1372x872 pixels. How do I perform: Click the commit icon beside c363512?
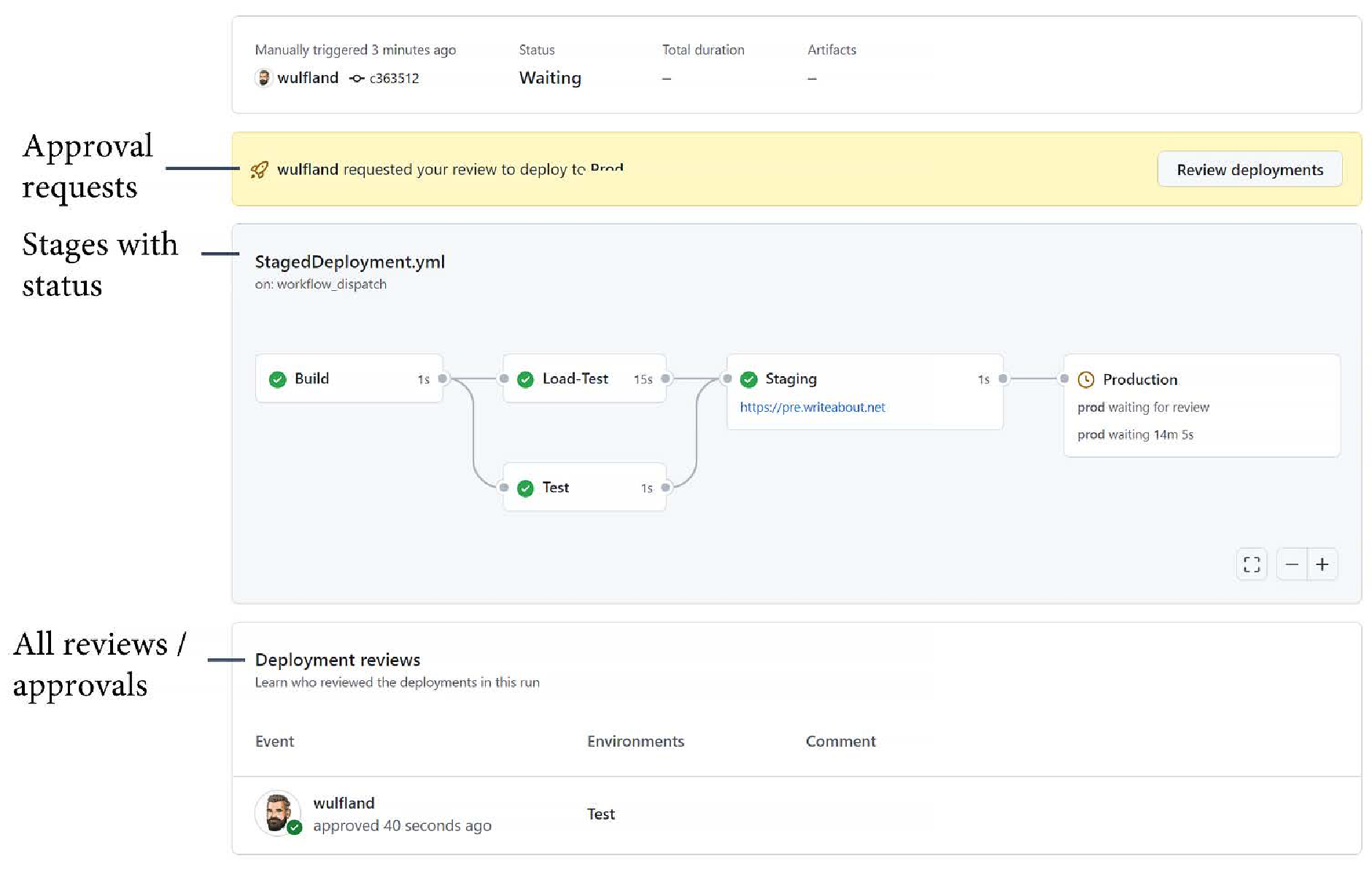357,78
